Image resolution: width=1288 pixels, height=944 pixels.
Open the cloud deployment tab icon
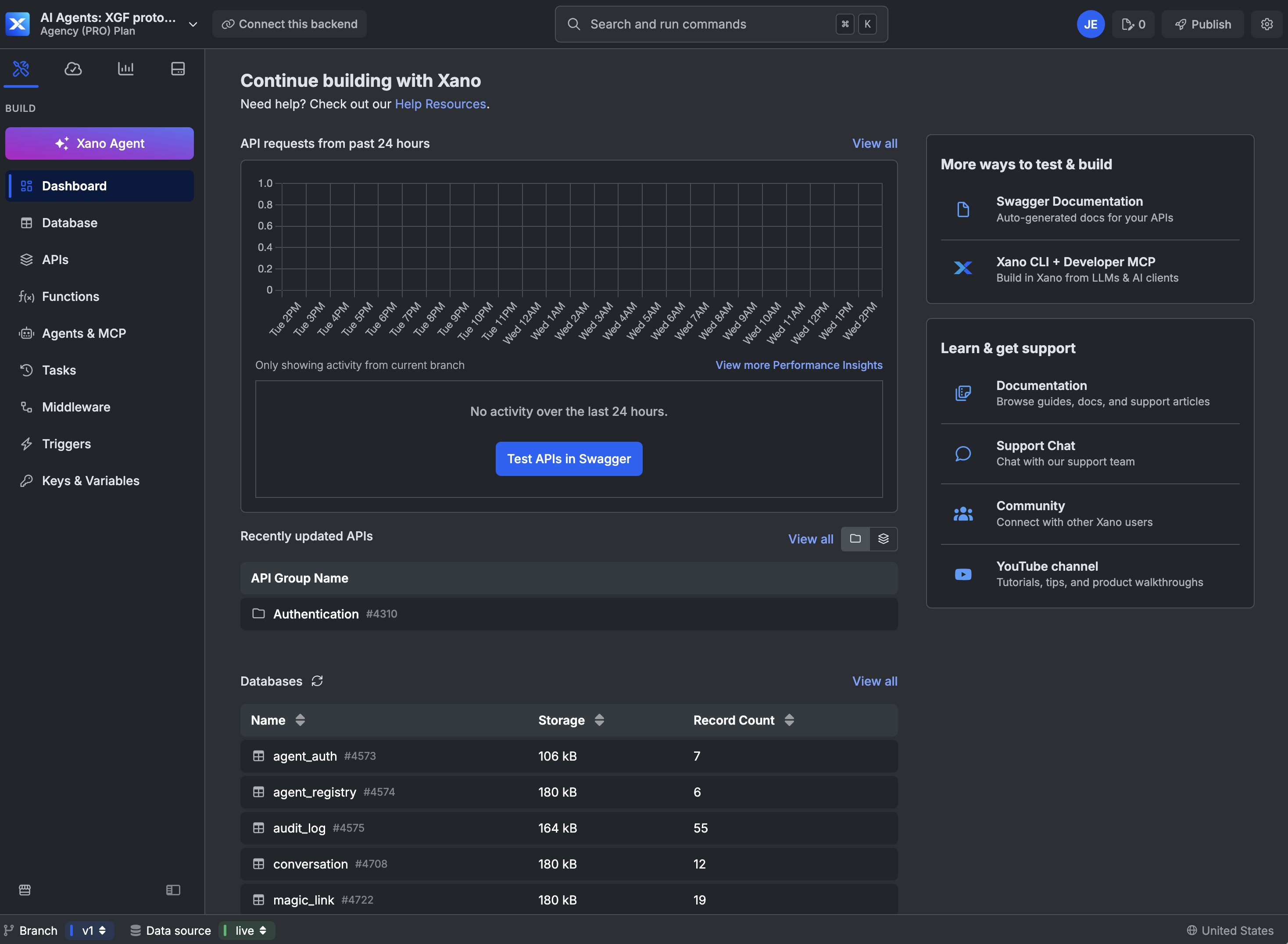73,69
